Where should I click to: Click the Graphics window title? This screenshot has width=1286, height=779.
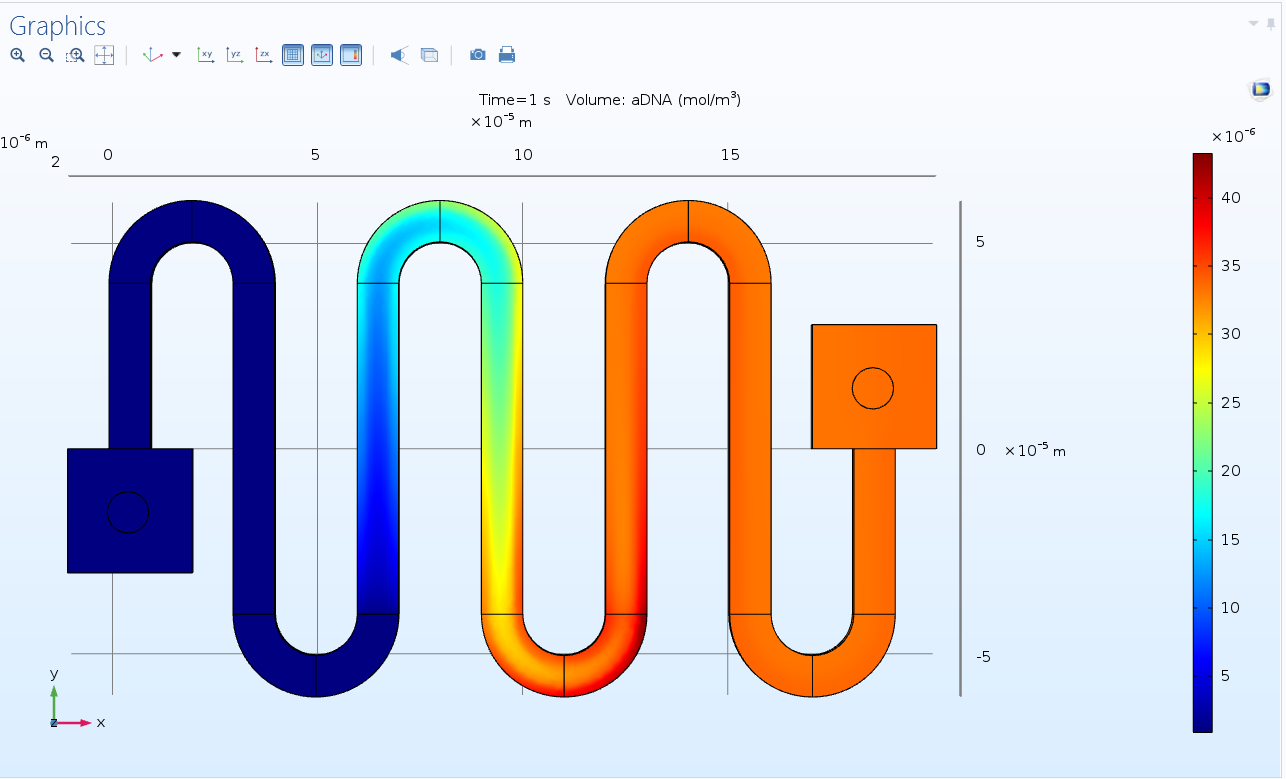click(57, 26)
